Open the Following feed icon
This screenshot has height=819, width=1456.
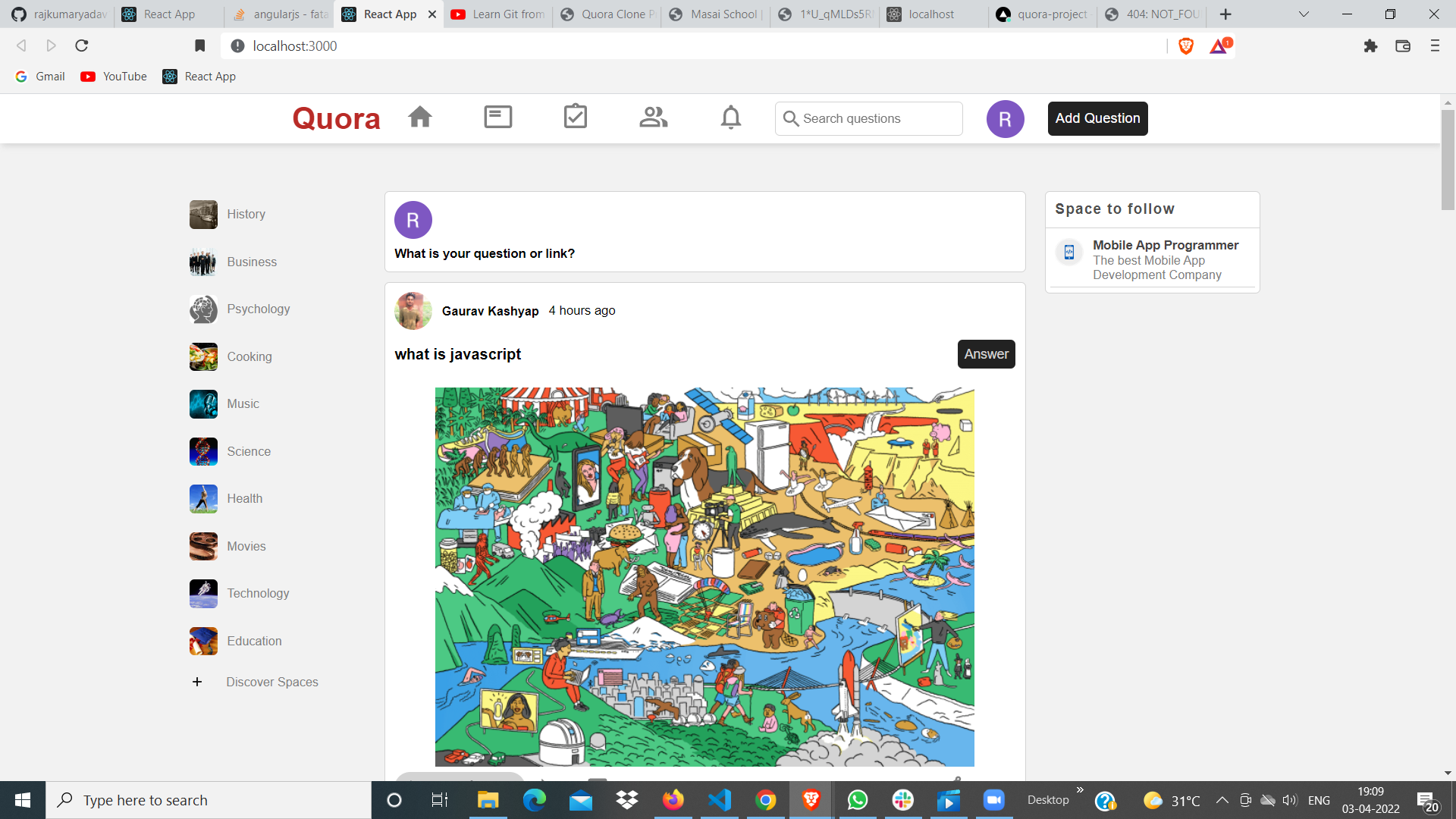point(498,118)
